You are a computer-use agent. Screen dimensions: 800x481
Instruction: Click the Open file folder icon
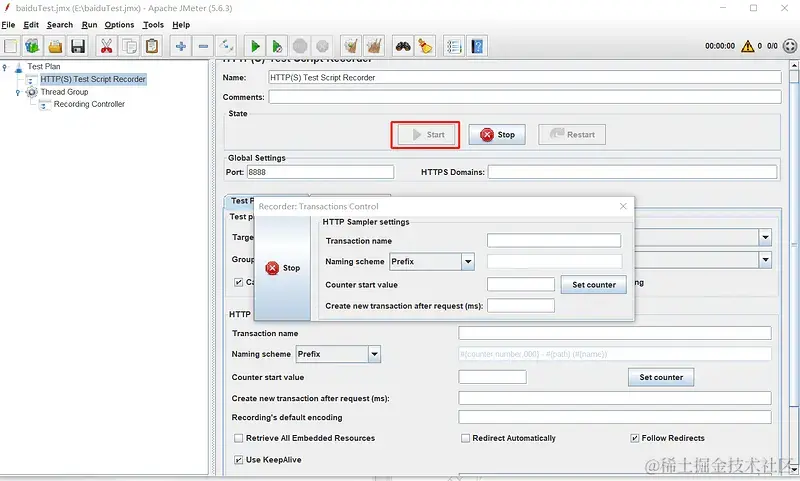[x=55, y=46]
